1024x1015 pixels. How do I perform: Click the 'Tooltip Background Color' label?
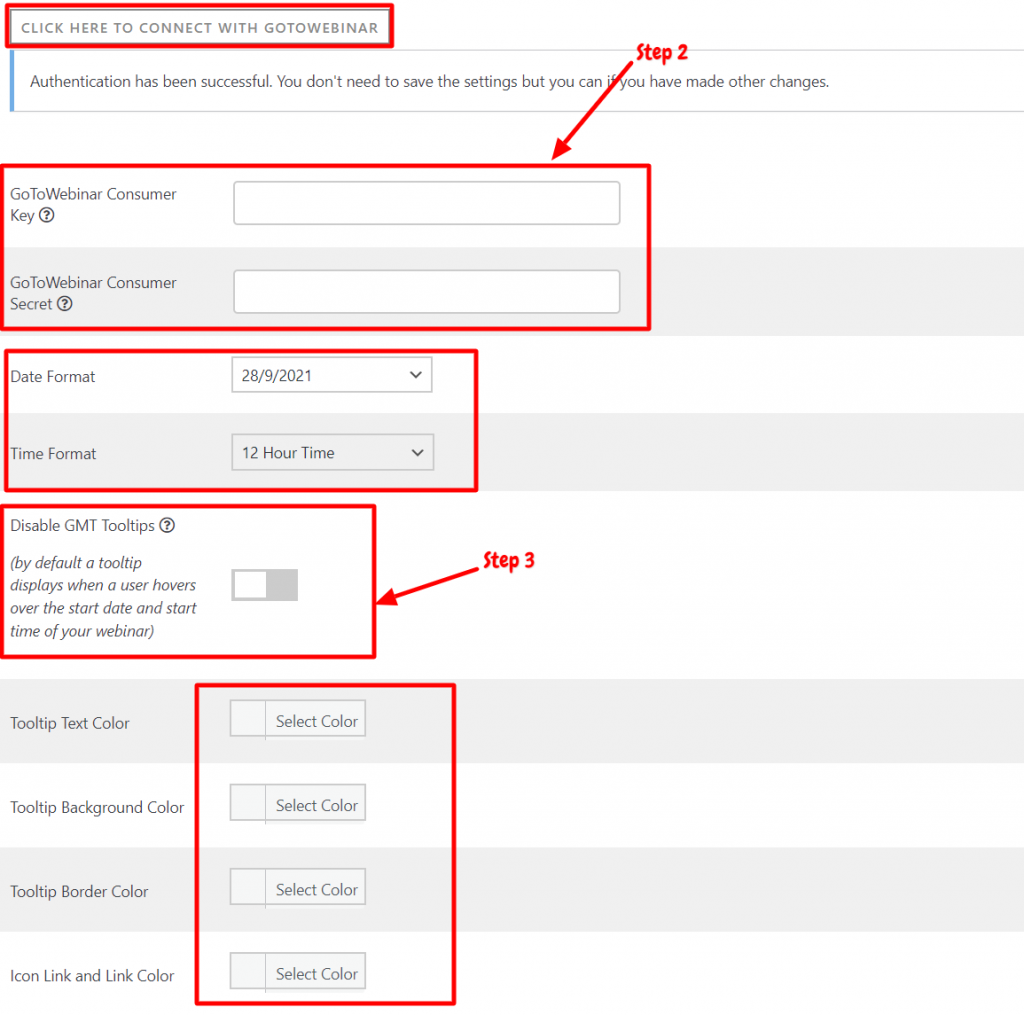click(x=97, y=807)
